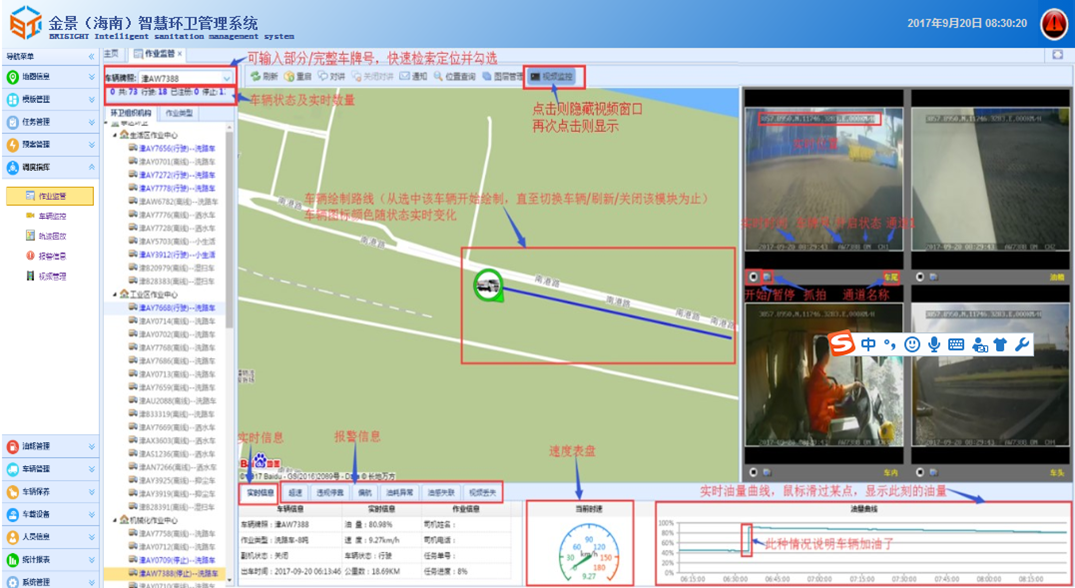
Task: Collapse the 导航菜单 sidebar chevron
Action: (x=91, y=56)
